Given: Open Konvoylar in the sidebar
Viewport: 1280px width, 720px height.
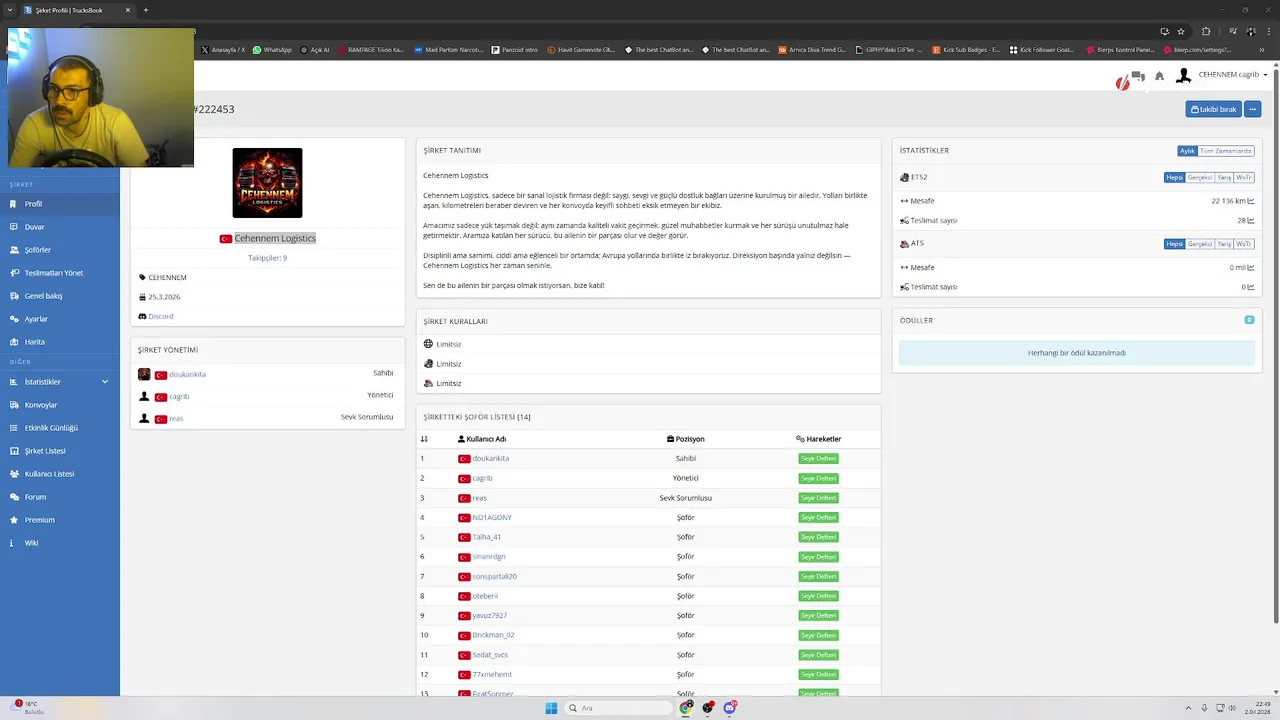Looking at the screenshot, I should point(60,405).
